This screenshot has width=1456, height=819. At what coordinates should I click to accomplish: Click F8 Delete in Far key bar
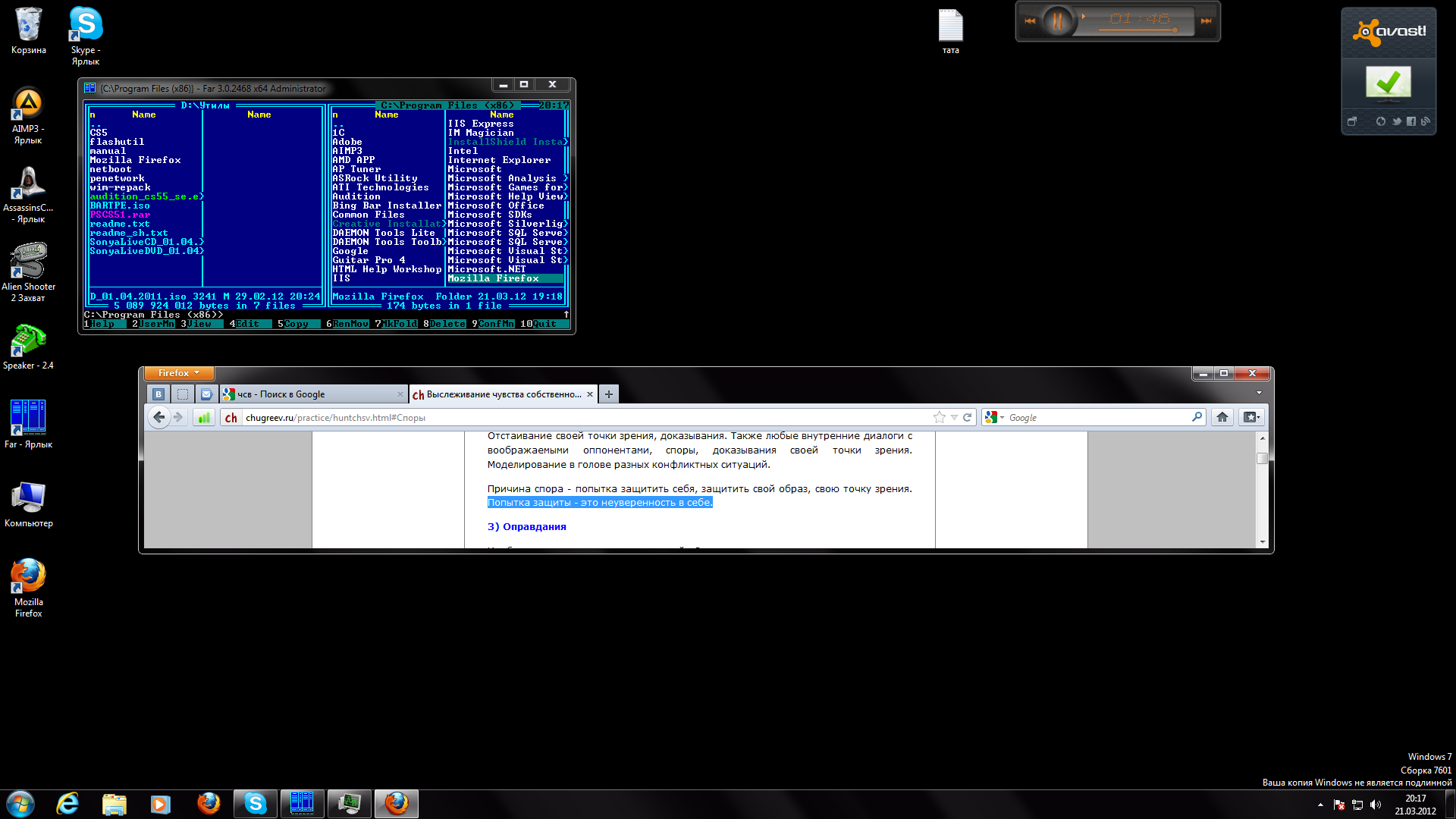pos(445,324)
